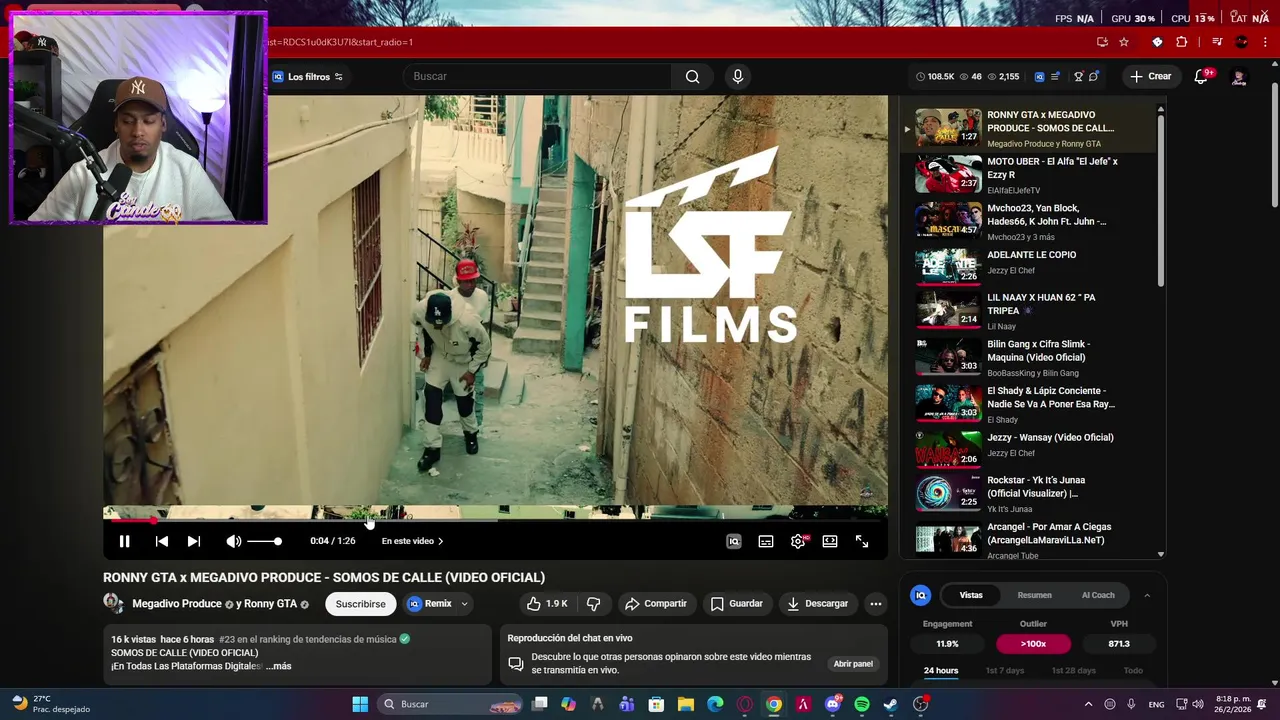The width and height of the screenshot is (1280, 720).
Task: Click the '>100x' Outlier badge
Action: [x=1033, y=644]
